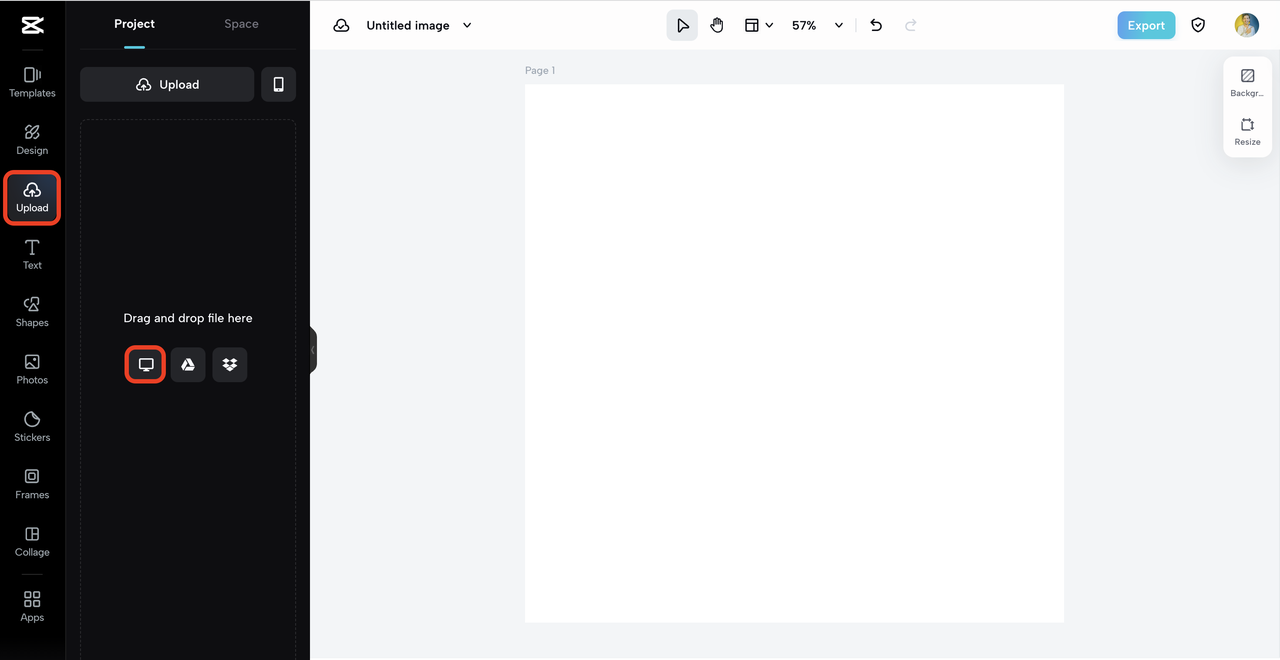Open the Text sidebar panel
Image resolution: width=1280 pixels, height=660 pixels.
[x=32, y=254]
